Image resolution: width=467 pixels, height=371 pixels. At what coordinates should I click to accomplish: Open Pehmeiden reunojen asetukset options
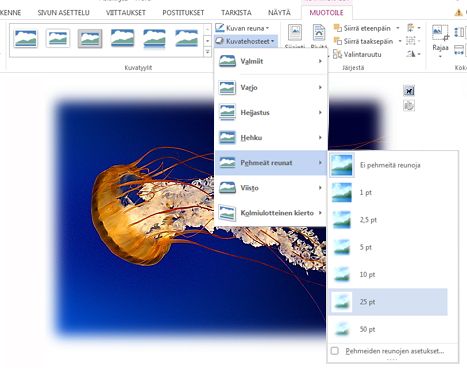(395, 351)
